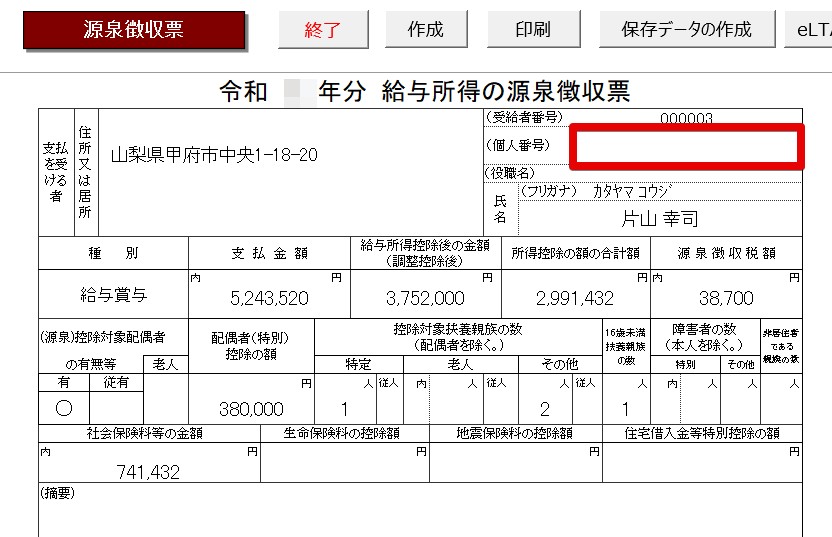Click the 支払金額 column header
The height and width of the screenshot is (537, 832).
pyautogui.click(x=269, y=253)
